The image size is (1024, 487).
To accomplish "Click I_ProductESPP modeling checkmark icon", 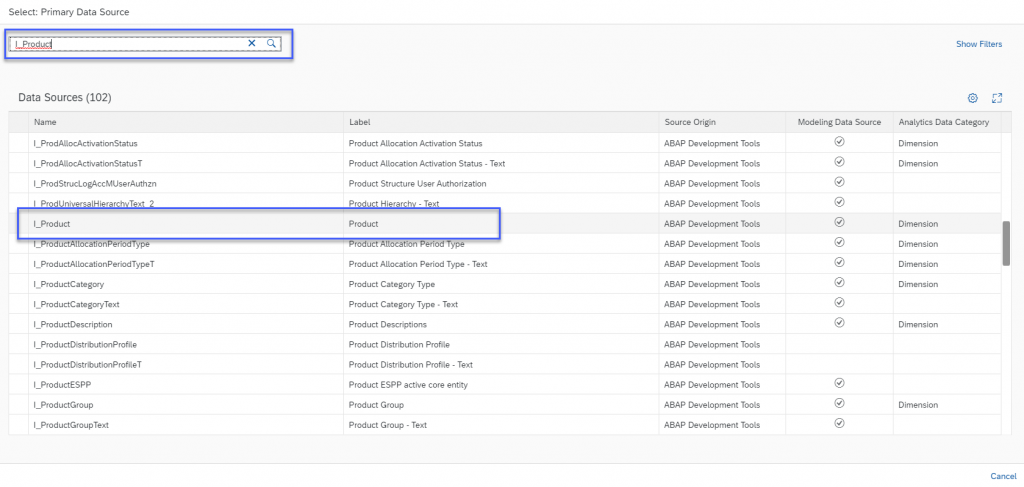I will click(840, 383).
